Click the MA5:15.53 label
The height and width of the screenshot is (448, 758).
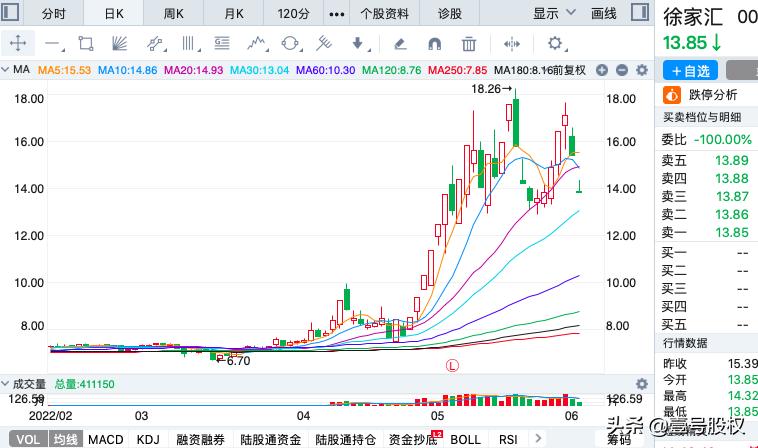tap(64, 71)
